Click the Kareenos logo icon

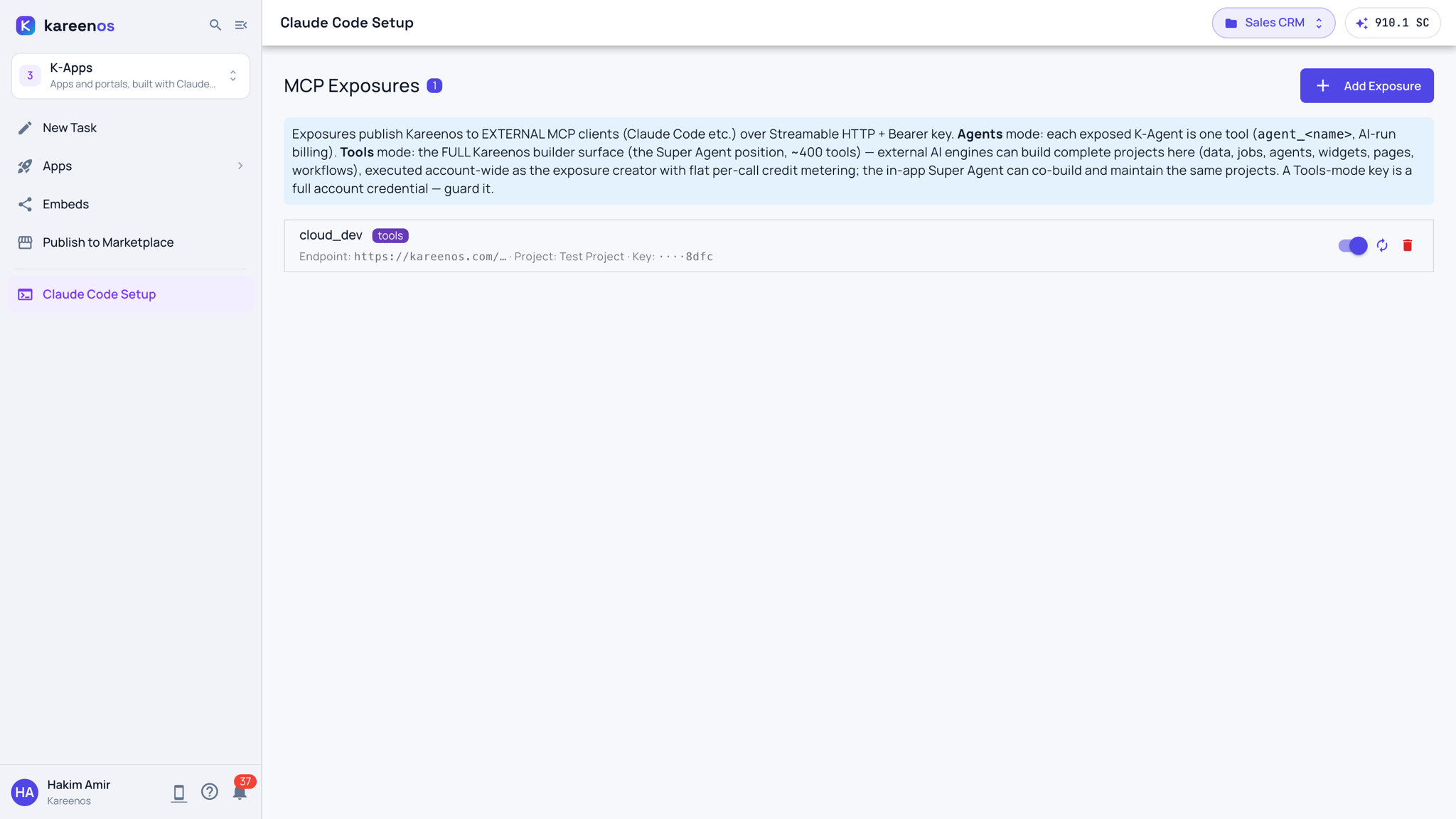coord(26,26)
